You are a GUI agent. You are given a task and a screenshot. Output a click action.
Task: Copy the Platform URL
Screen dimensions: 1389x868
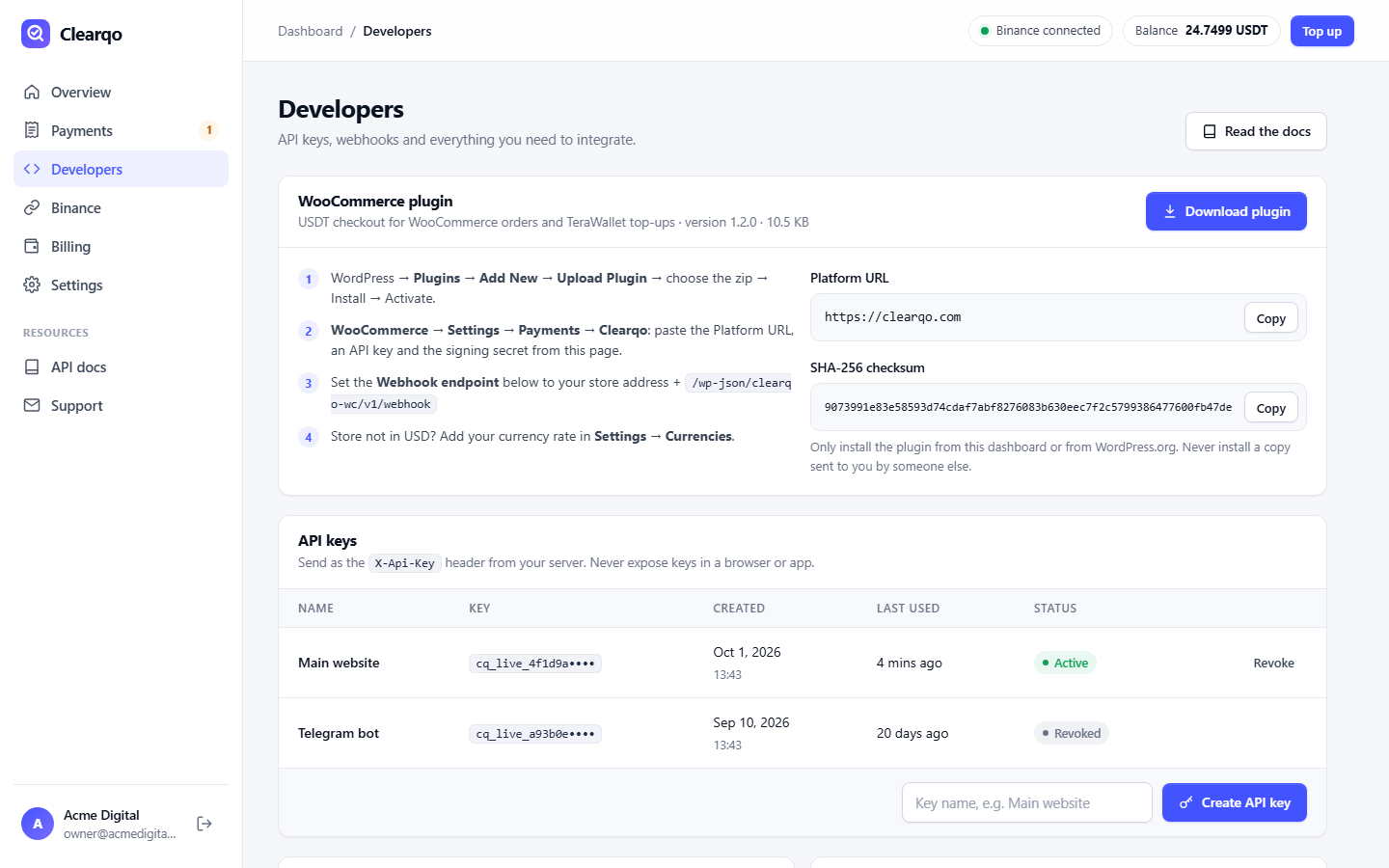(x=1271, y=318)
